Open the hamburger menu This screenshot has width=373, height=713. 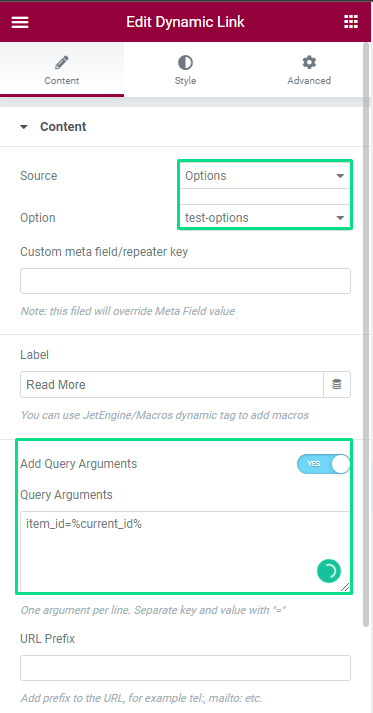point(20,22)
